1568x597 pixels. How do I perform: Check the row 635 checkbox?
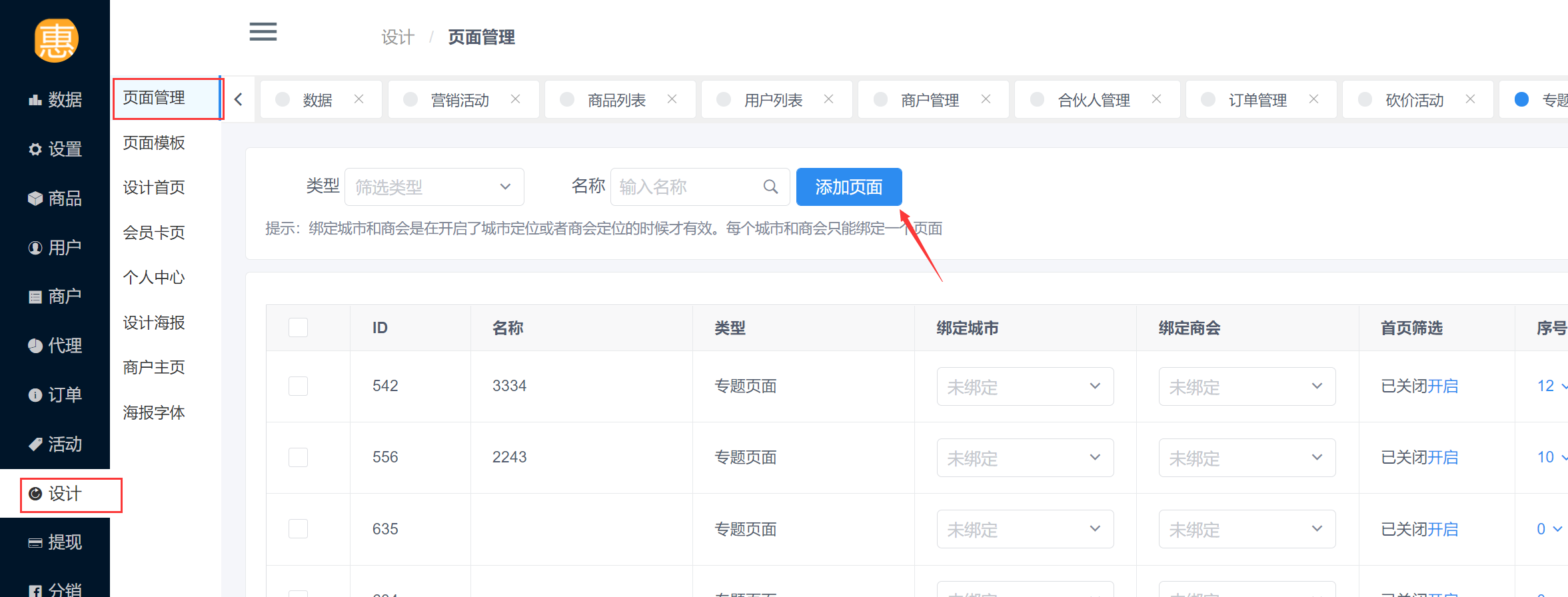click(298, 529)
